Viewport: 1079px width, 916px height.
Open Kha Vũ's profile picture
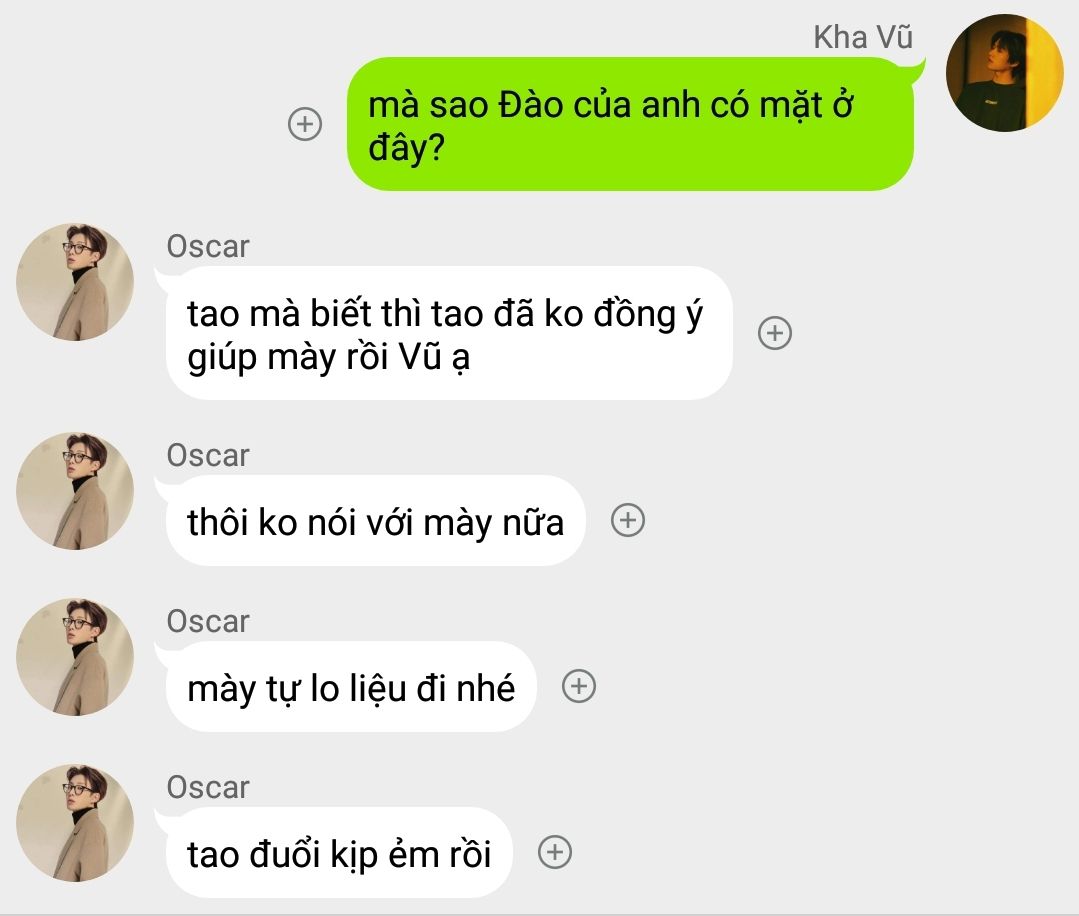click(1005, 73)
